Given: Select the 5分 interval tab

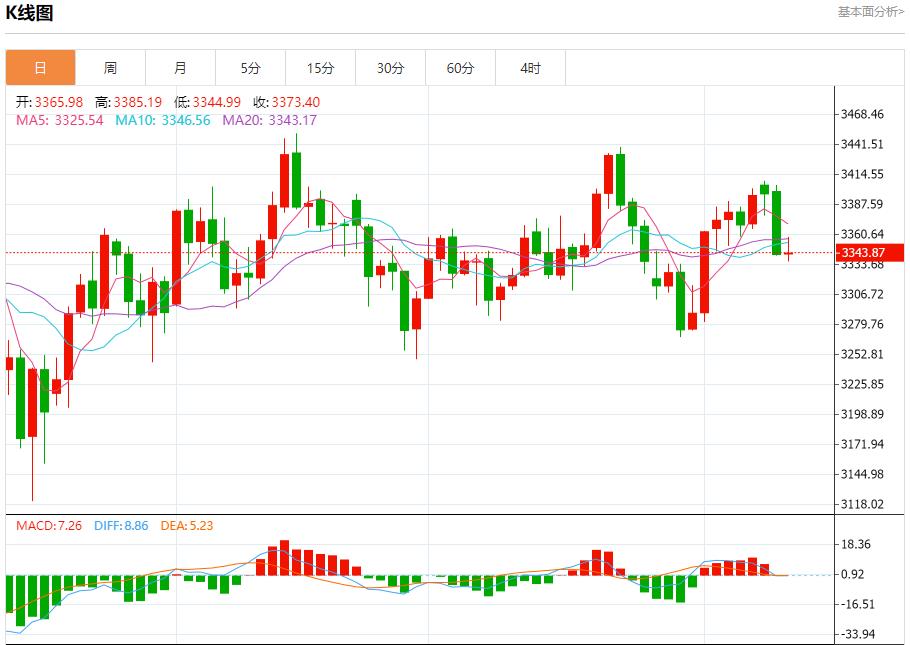Looking at the screenshot, I should click(250, 68).
